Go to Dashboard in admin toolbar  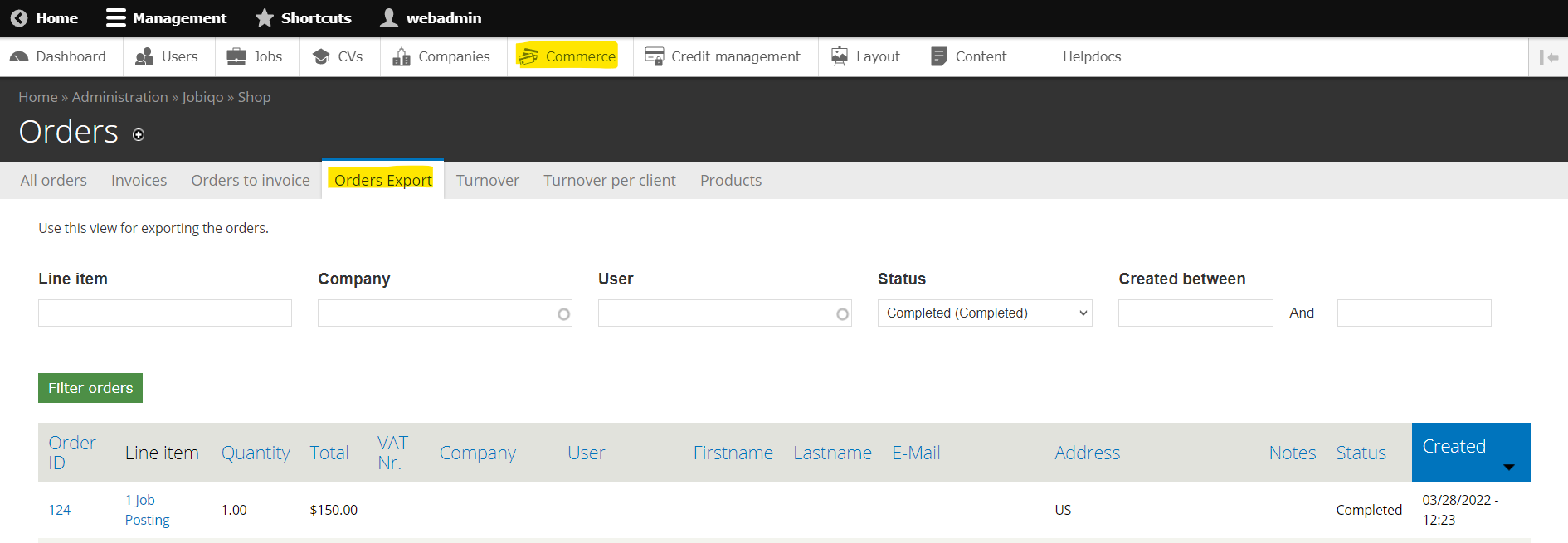point(58,56)
